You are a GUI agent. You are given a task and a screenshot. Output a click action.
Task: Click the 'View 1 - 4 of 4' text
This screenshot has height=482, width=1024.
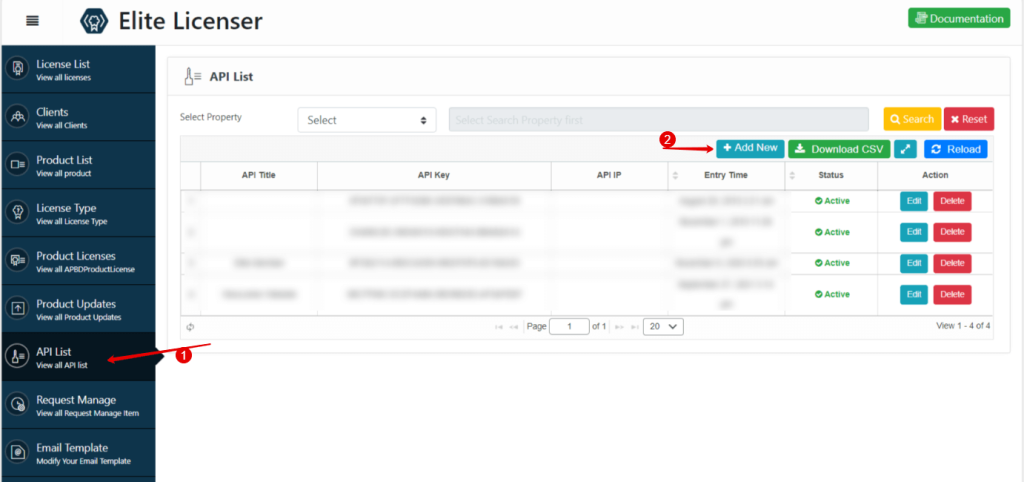[x=963, y=325]
